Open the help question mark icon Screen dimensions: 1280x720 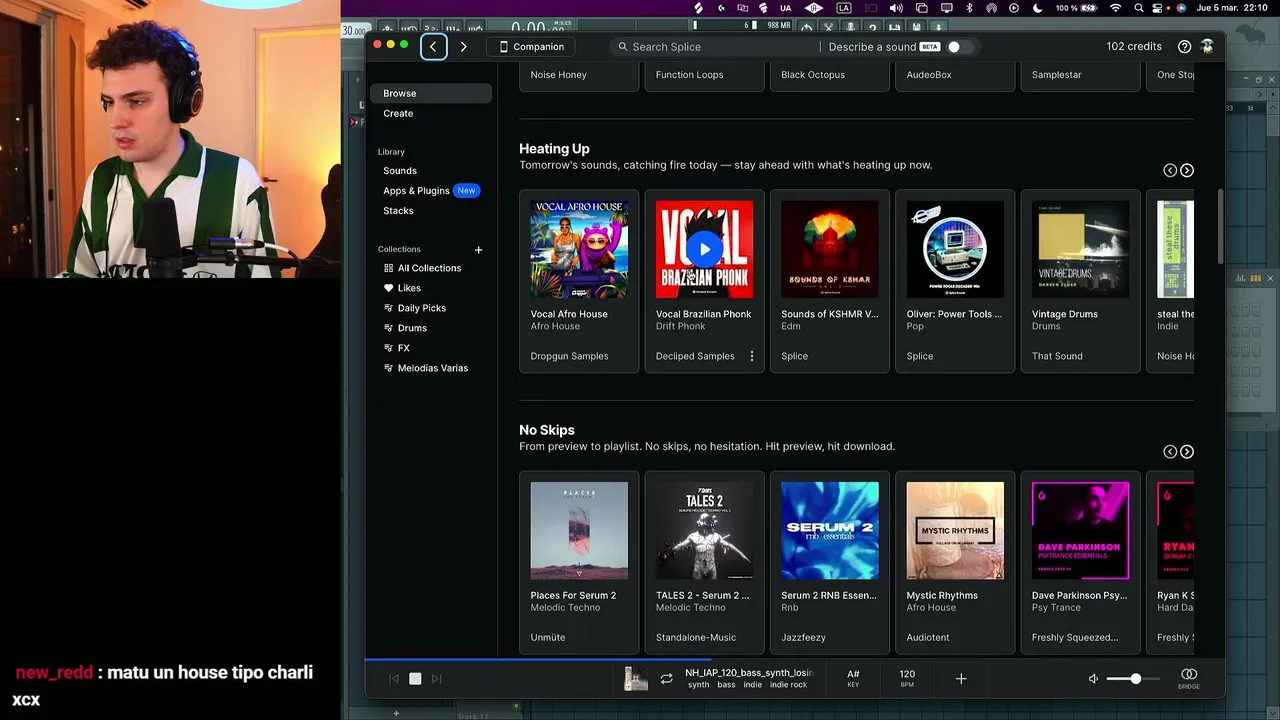click(x=1185, y=47)
